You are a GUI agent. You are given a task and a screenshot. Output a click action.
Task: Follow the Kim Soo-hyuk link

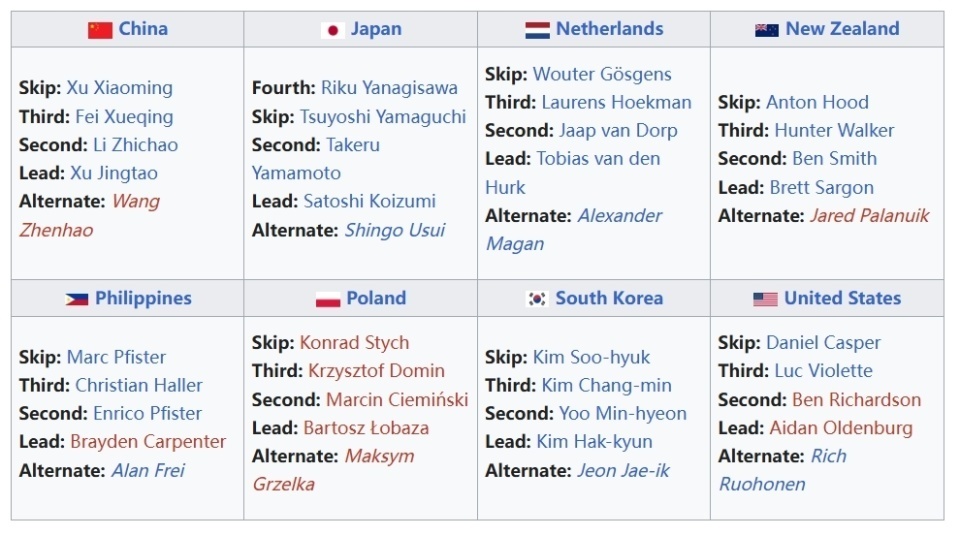coord(591,357)
